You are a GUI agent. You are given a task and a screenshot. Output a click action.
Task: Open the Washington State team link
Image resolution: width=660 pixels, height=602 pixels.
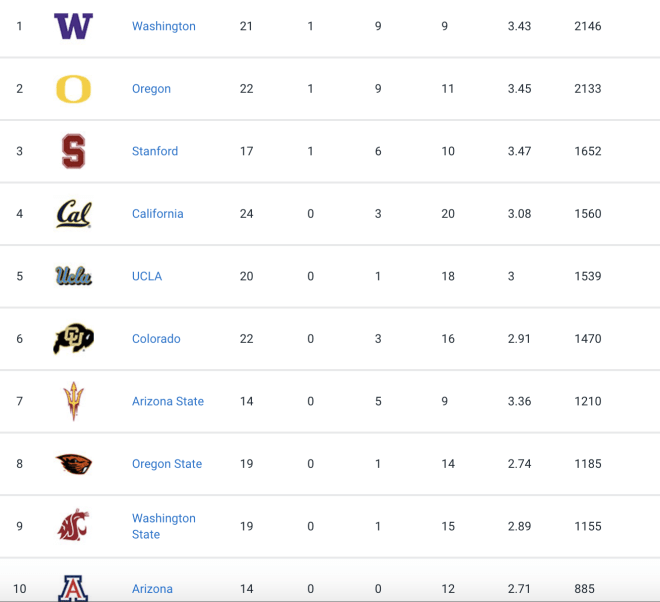click(164, 526)
